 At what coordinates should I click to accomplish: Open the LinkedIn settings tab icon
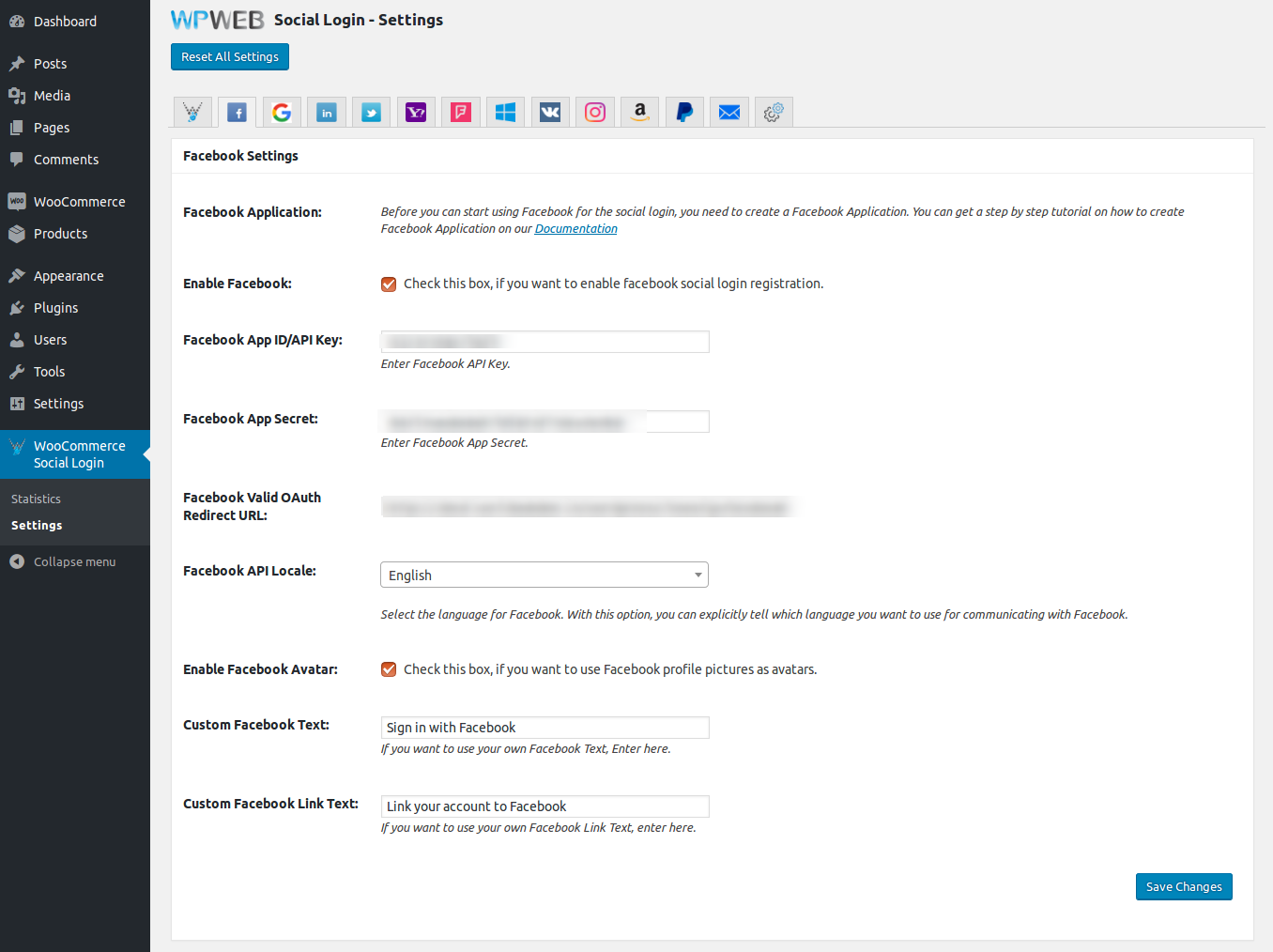click(327, 113)
